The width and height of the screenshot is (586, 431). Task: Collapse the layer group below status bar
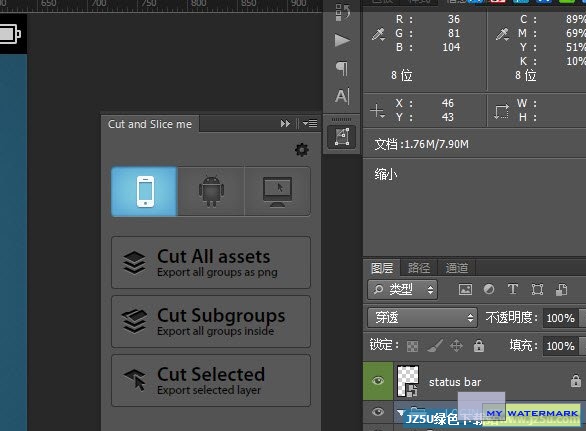pyautogui.click(x=401, y=413)
